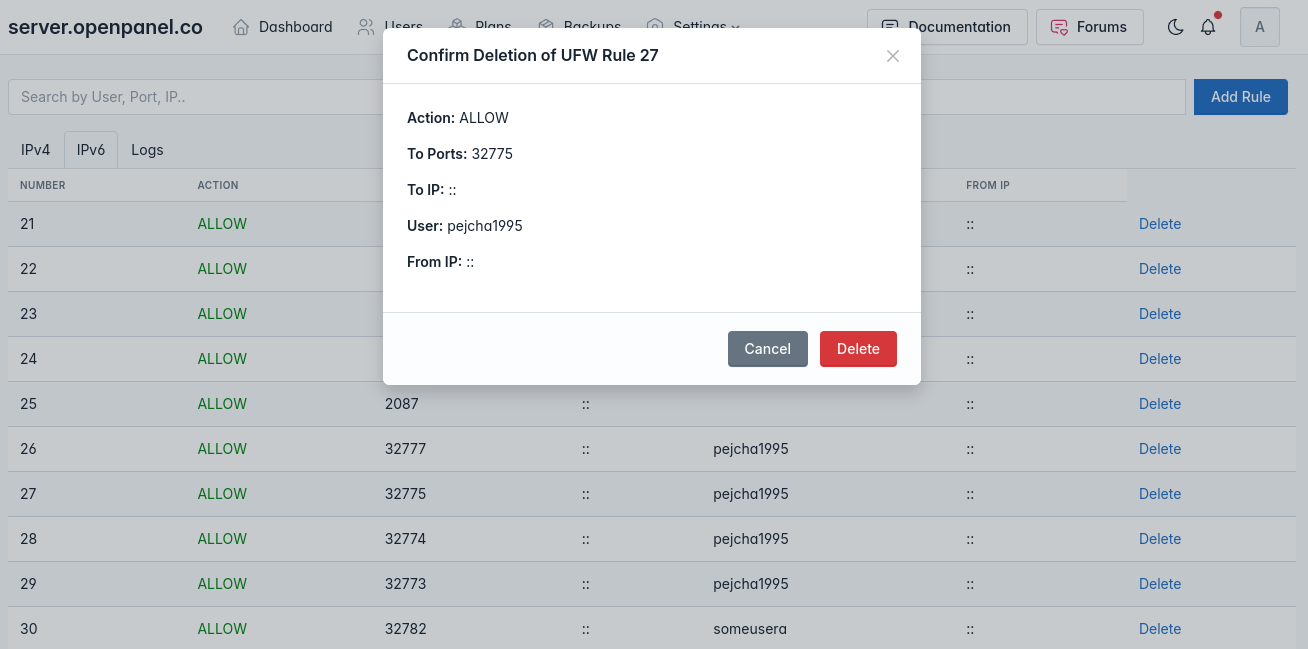Click the Add Rule button

(x=1240, y=97)
